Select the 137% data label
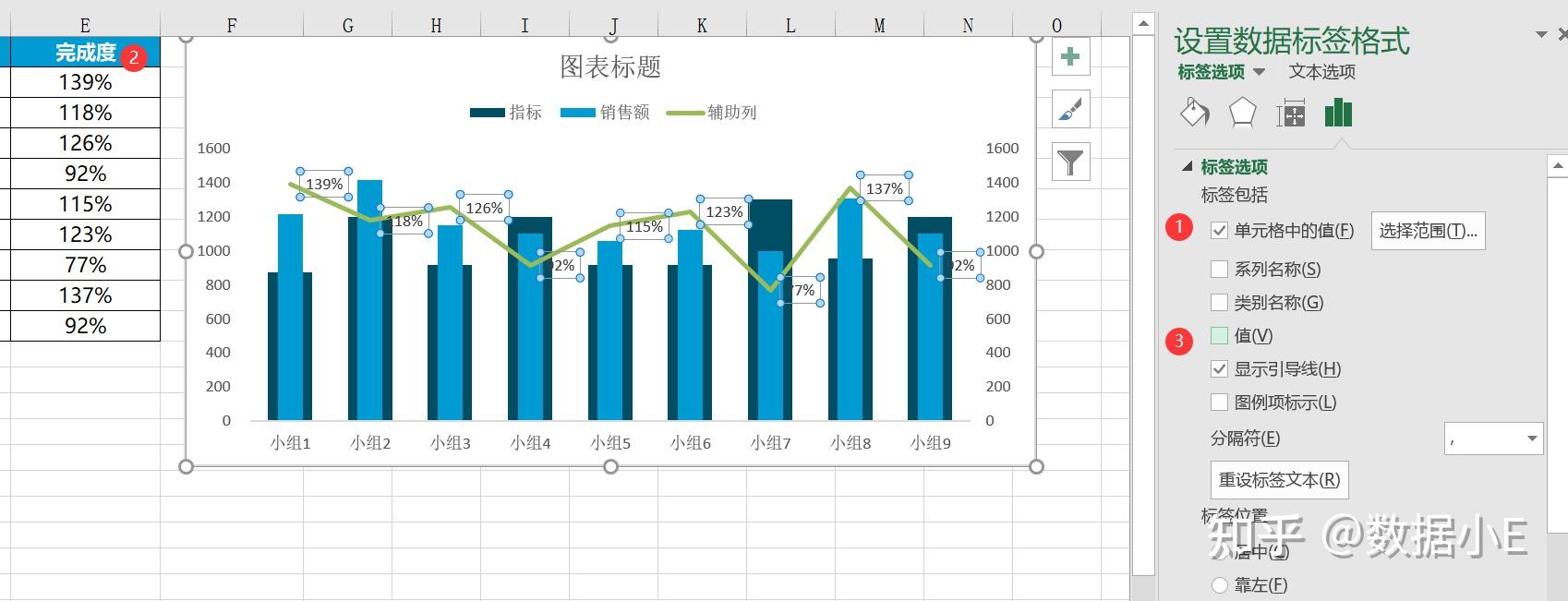Viewport: 1568px width, 601px height. click(x=885, y=188)
